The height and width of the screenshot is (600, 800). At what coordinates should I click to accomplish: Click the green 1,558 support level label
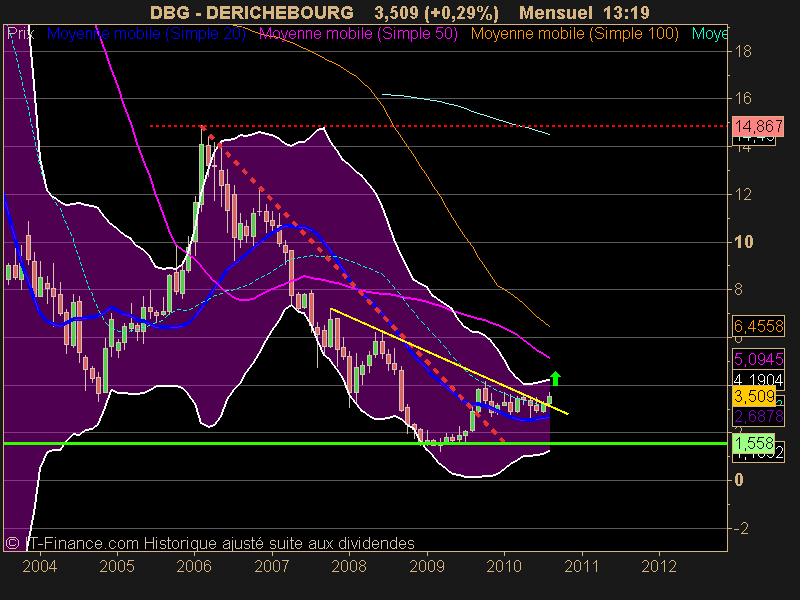(x=754, y=443)
